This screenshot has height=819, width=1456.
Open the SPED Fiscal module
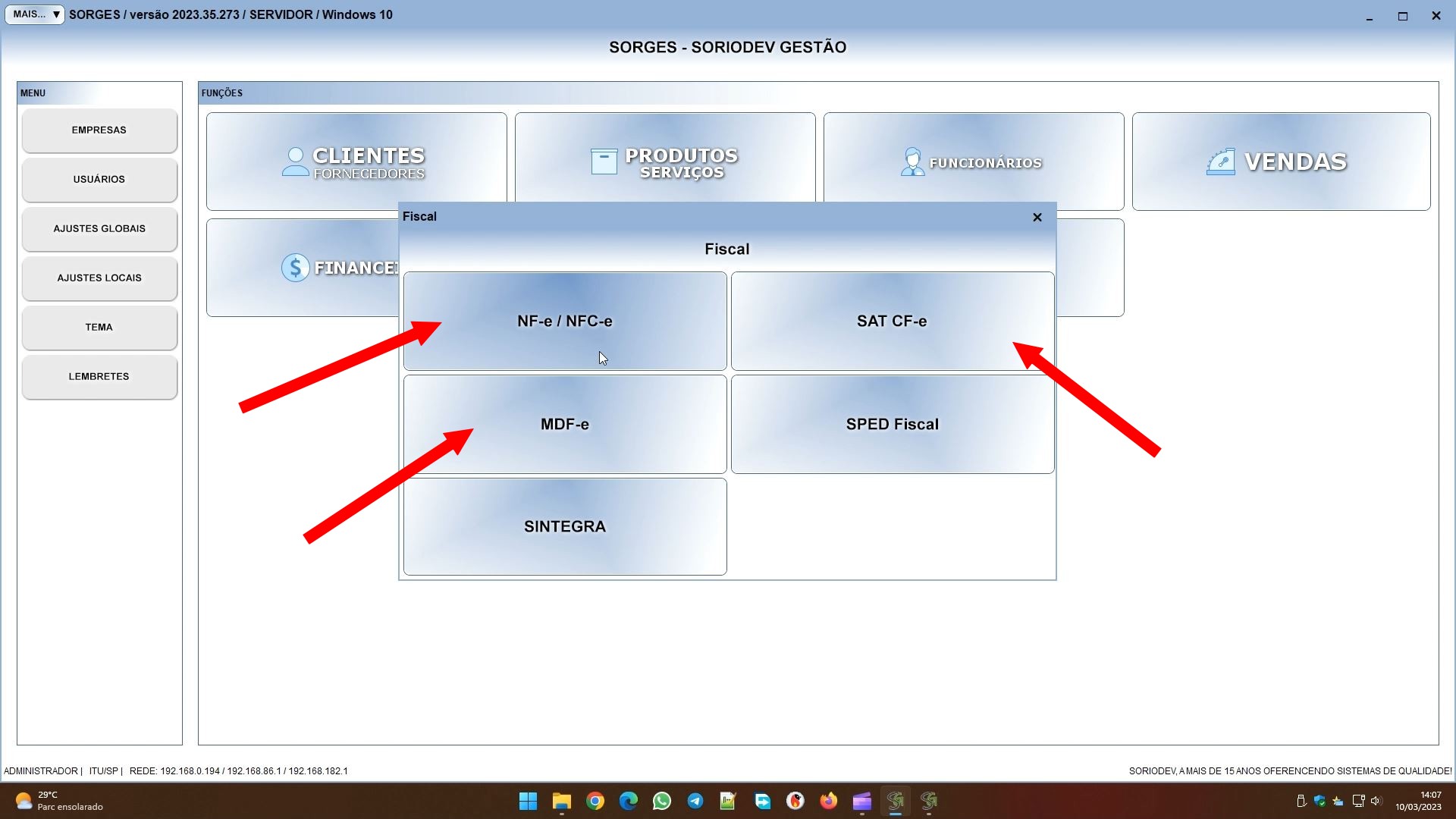pyautogui.click(x=892, y=424)
